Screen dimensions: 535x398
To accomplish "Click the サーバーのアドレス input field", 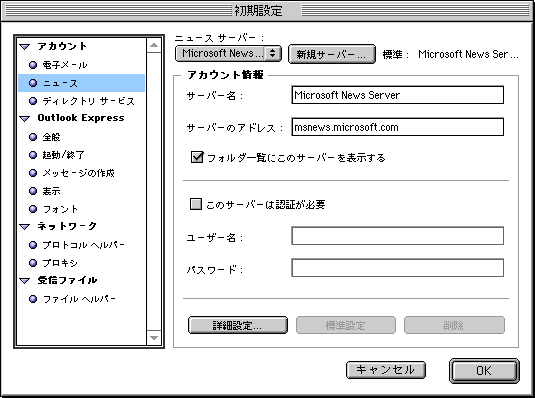I will pyautogui.click(x=397, y=127).
